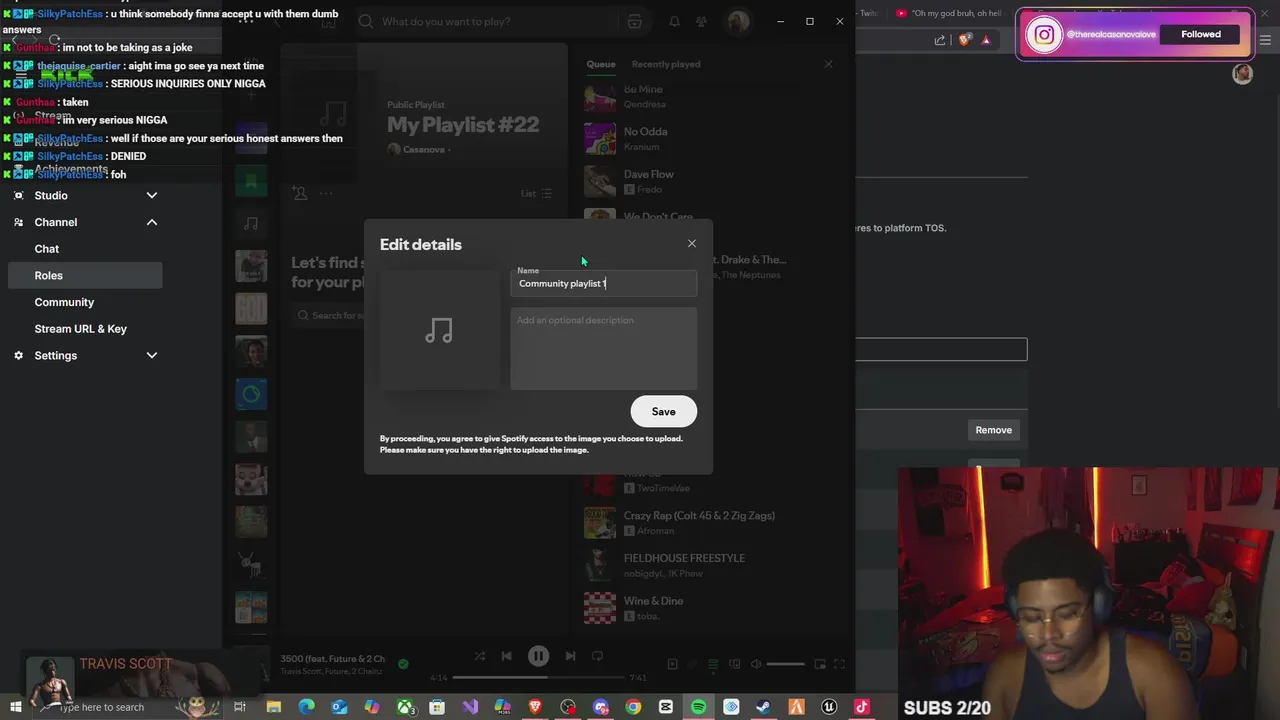
Task: Toggle shuffle in Spotify player
Action: (480, 656)
